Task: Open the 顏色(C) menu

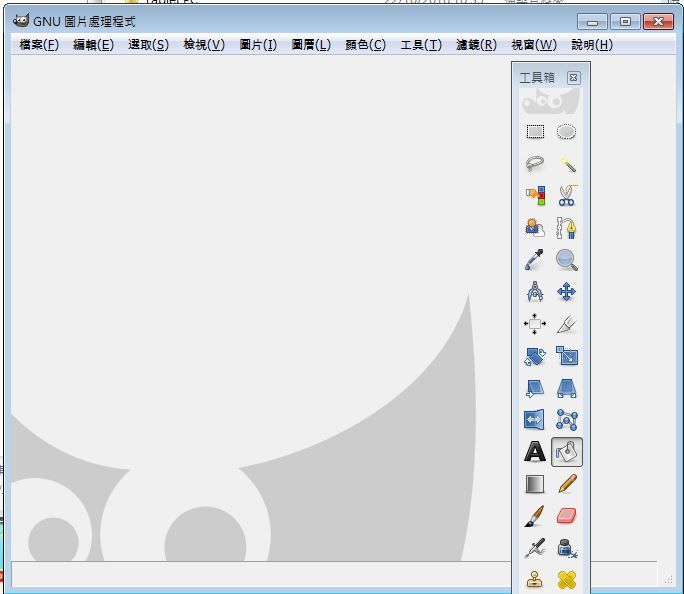Action: tap(366, 44)
